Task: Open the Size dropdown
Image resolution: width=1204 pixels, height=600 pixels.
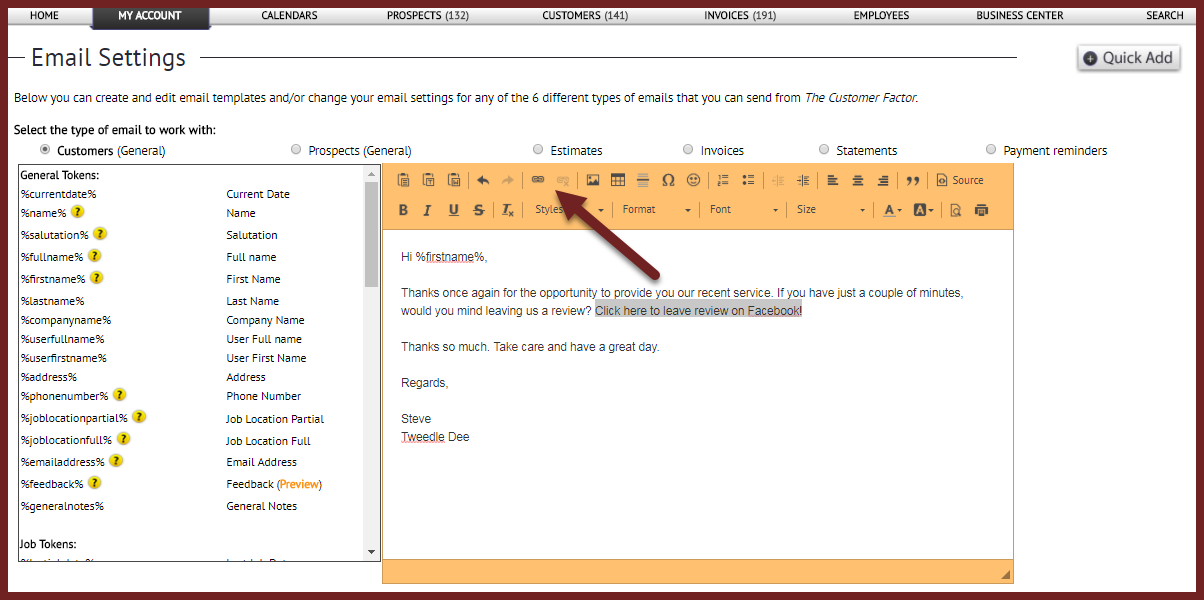Action: (830, 210)
